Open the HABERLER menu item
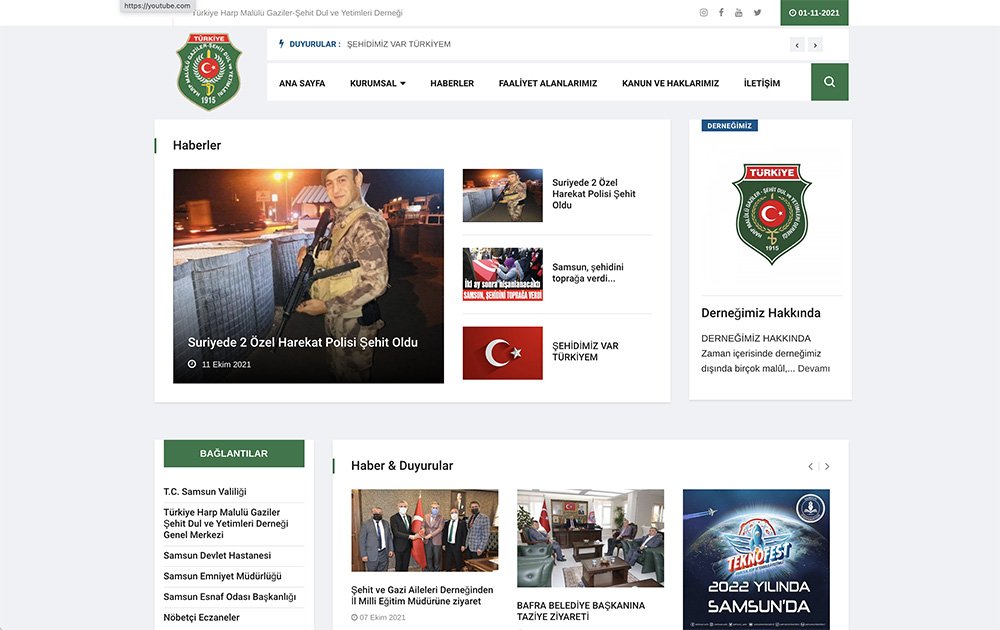The width and height of the screenshot is (1000, 630). point(452,83)
